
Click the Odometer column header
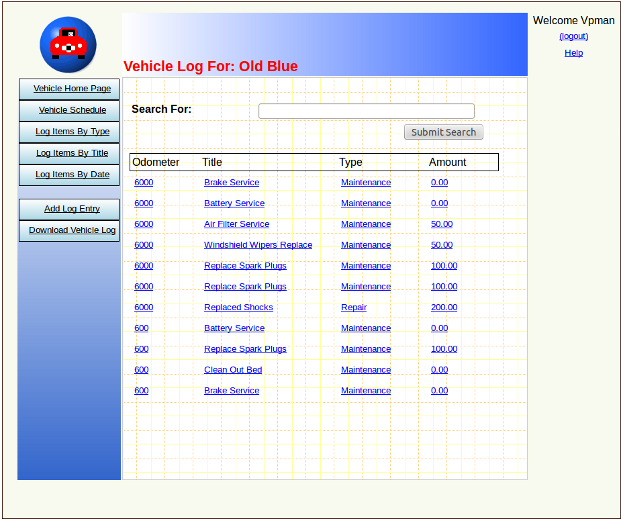pyautogui.click(x=156, y=162)
